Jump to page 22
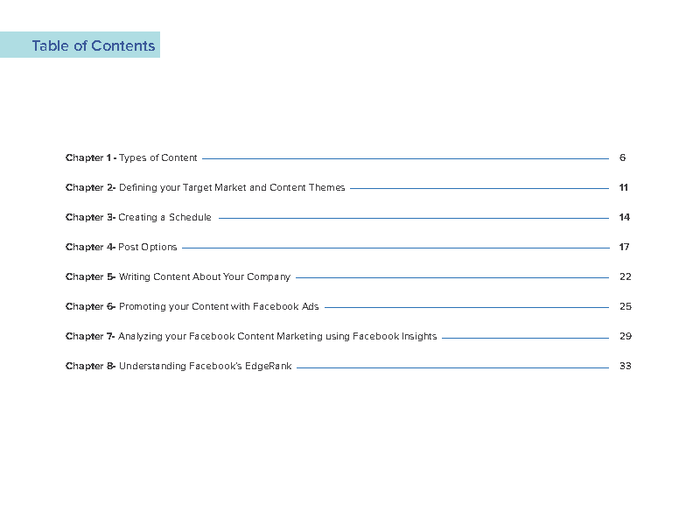Image resolution: width=700 pixels, height=525 pixels. [x=625, y=277]
